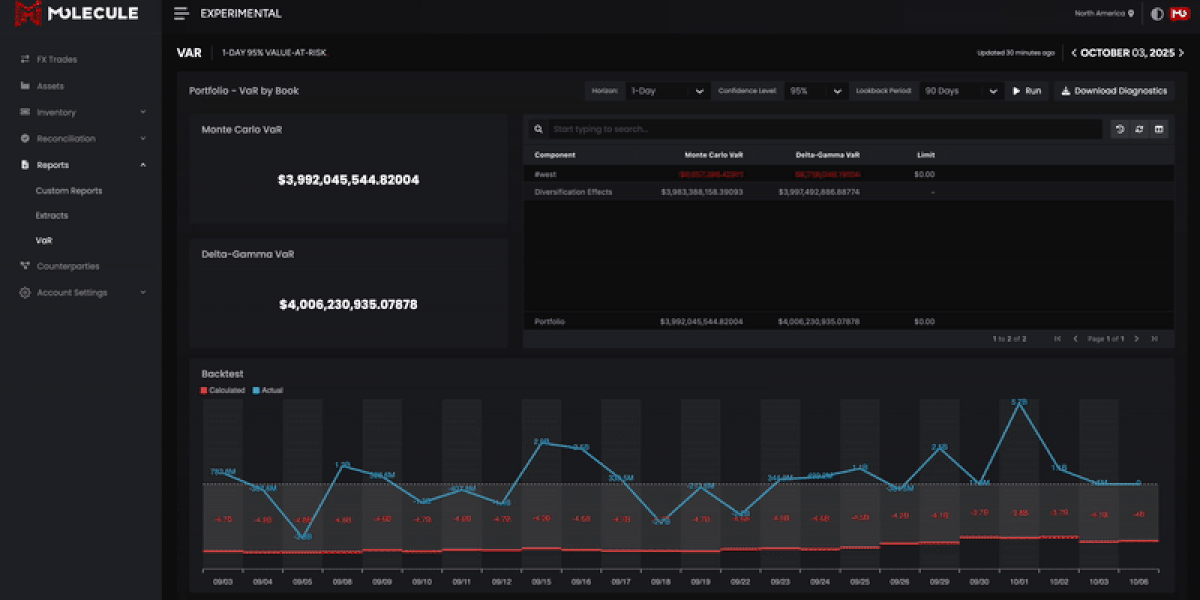Image resolution: width=1200 pixels, height=600 pixels.
Task: Click the hamburger menu icon beside Experimental
Action: [x=181, y=14]
